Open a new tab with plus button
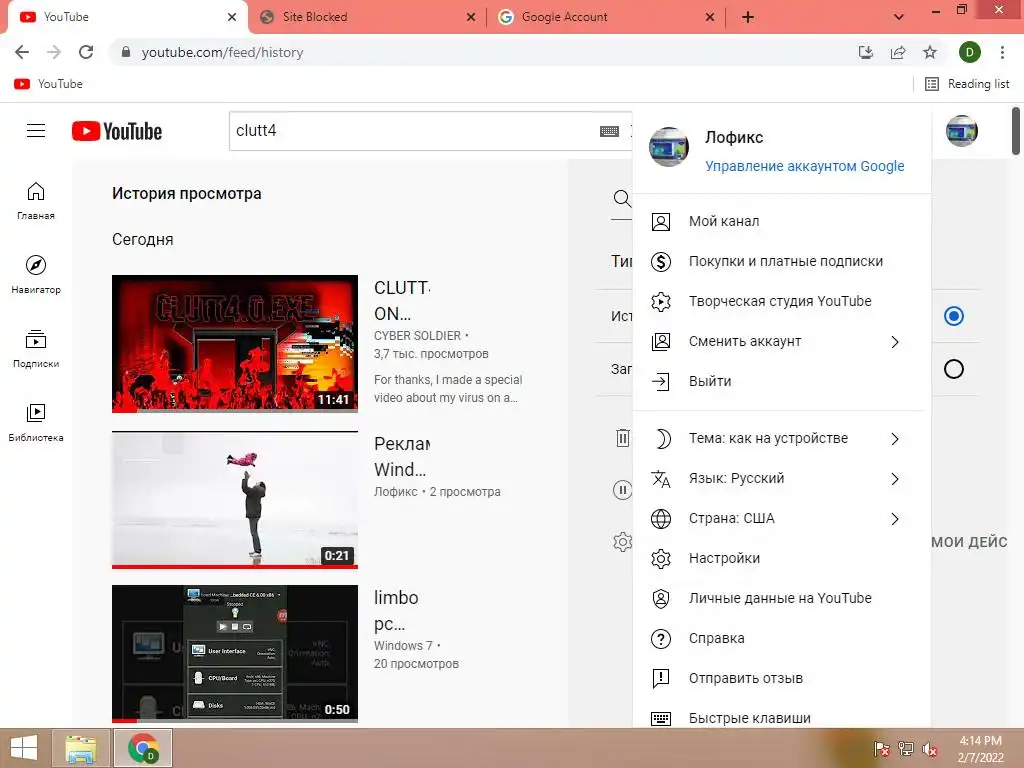 748,17
